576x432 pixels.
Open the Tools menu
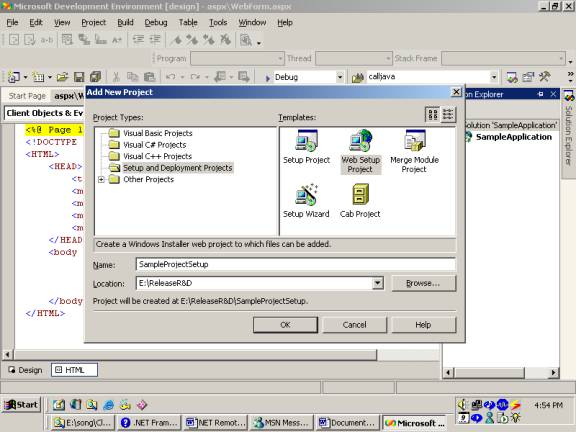tap(218, 22)
